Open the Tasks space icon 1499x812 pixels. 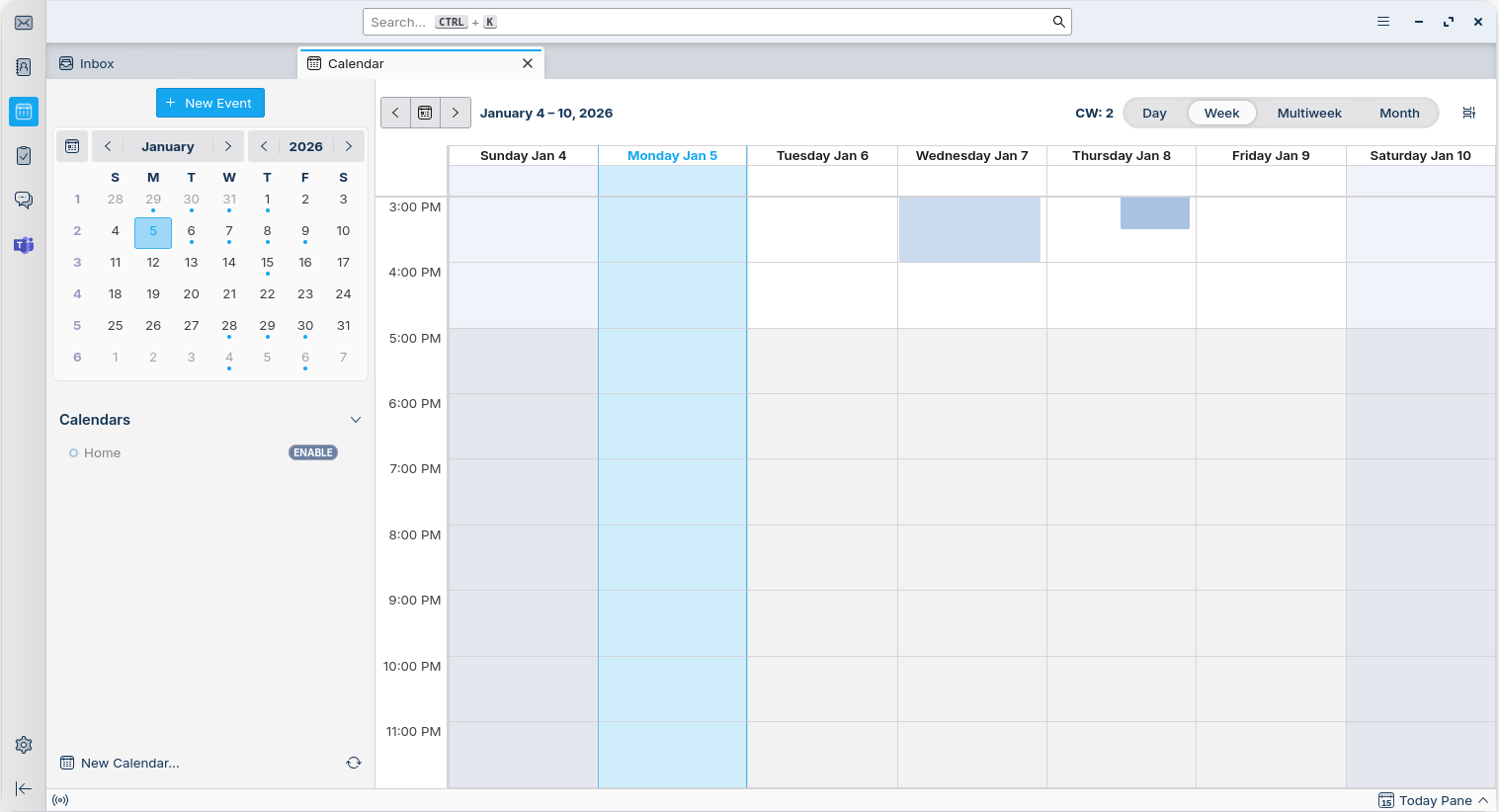(24, 155)
